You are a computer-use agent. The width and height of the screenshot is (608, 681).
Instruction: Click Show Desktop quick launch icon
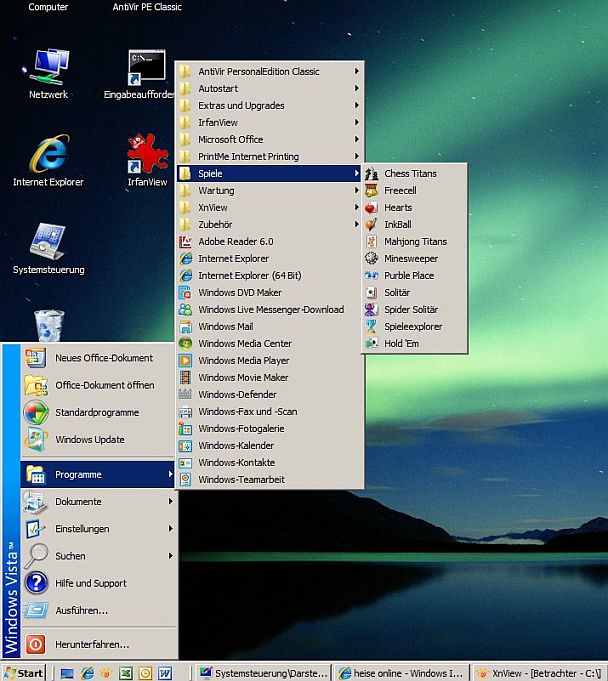tap(67, 673)
